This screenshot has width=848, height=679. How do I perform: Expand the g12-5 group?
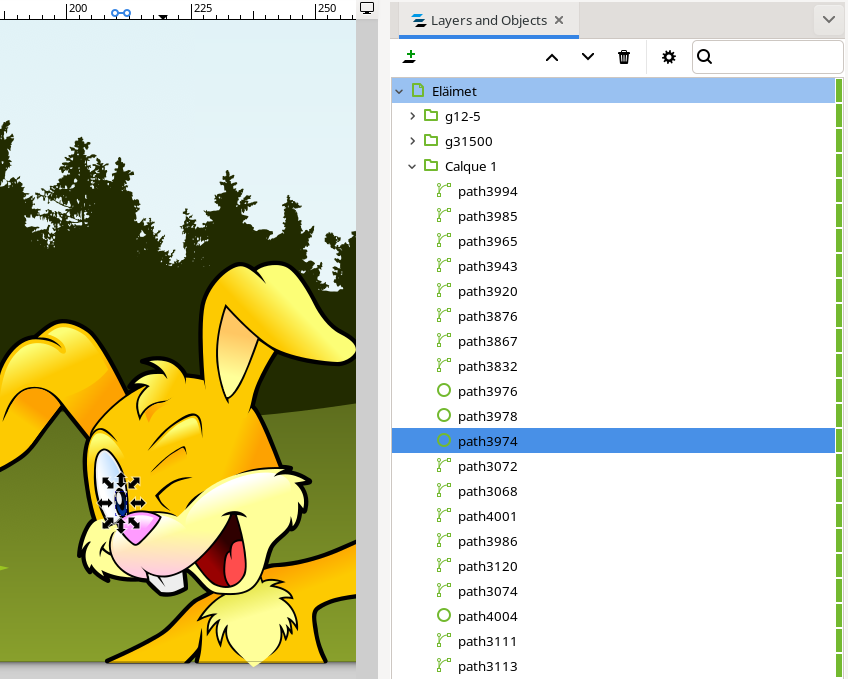(x=413, y=116)
